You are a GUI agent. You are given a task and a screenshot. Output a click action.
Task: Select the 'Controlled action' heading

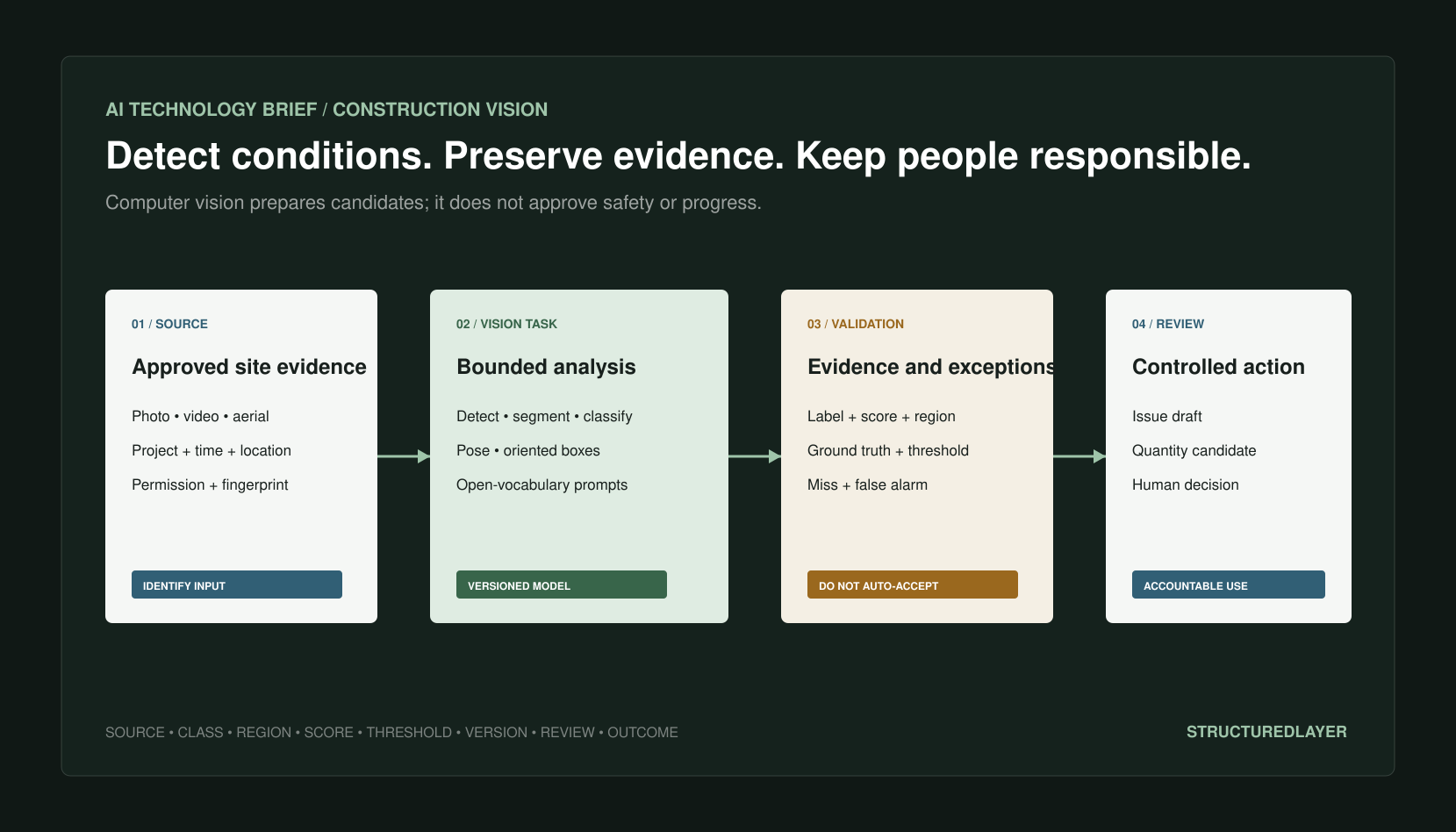click(1218, 367)
